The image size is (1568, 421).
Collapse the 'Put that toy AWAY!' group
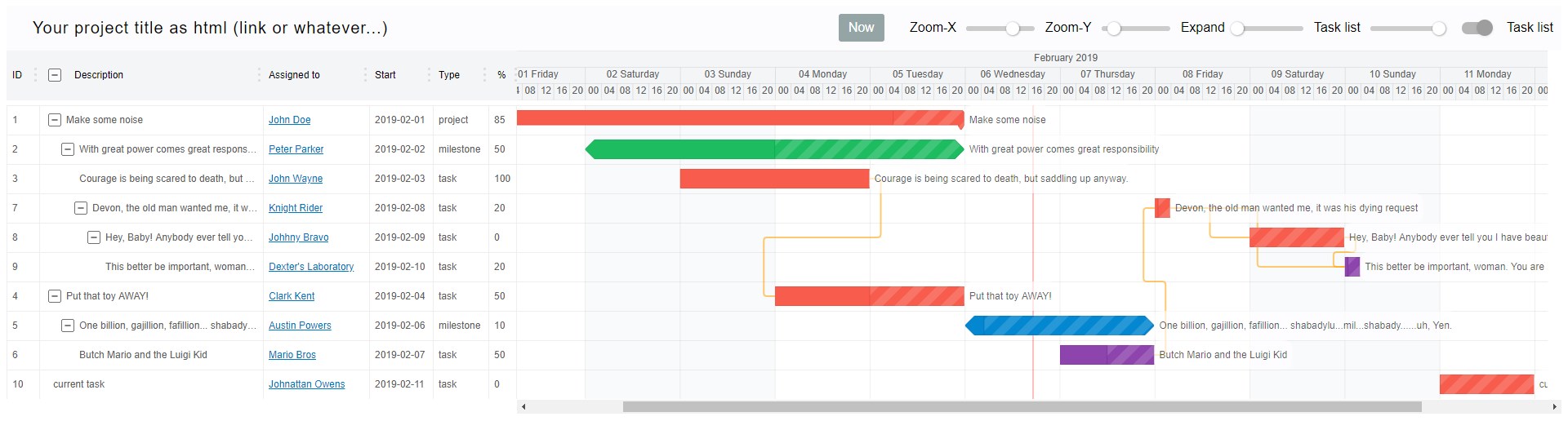pyautogui.click(x=55, y=296)
